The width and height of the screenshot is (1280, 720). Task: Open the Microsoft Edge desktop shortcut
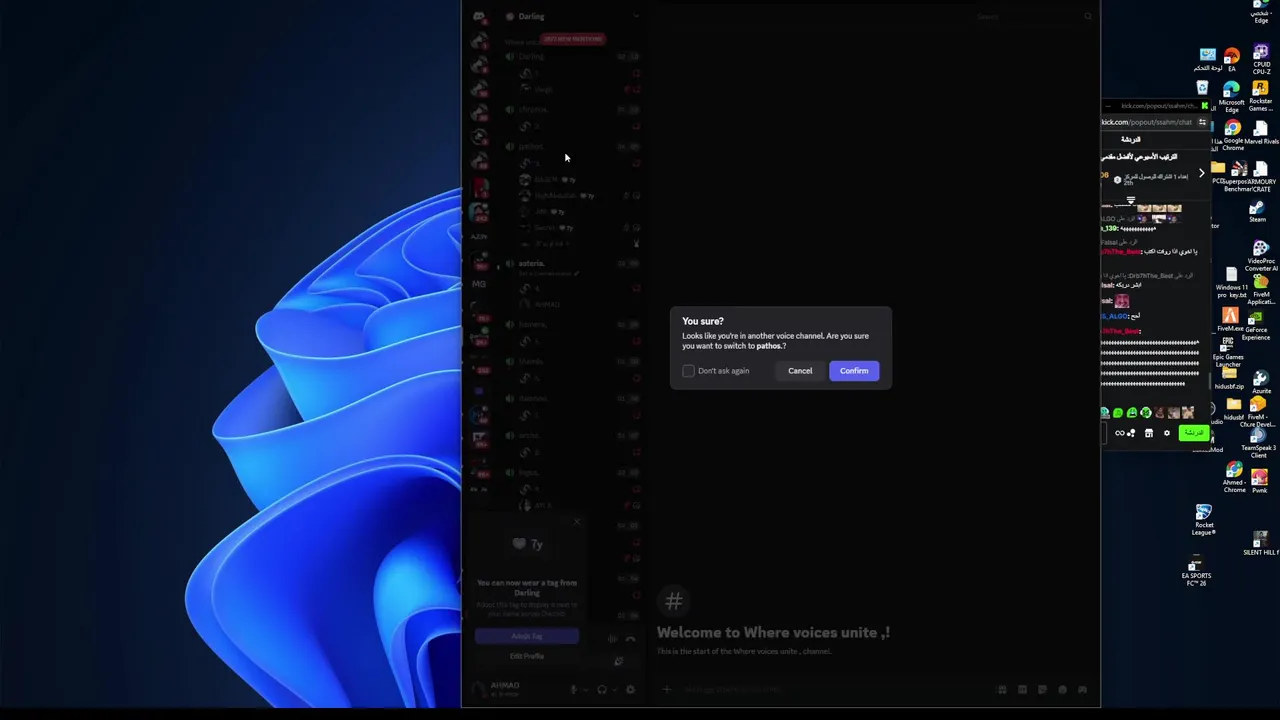[1232, 97]
